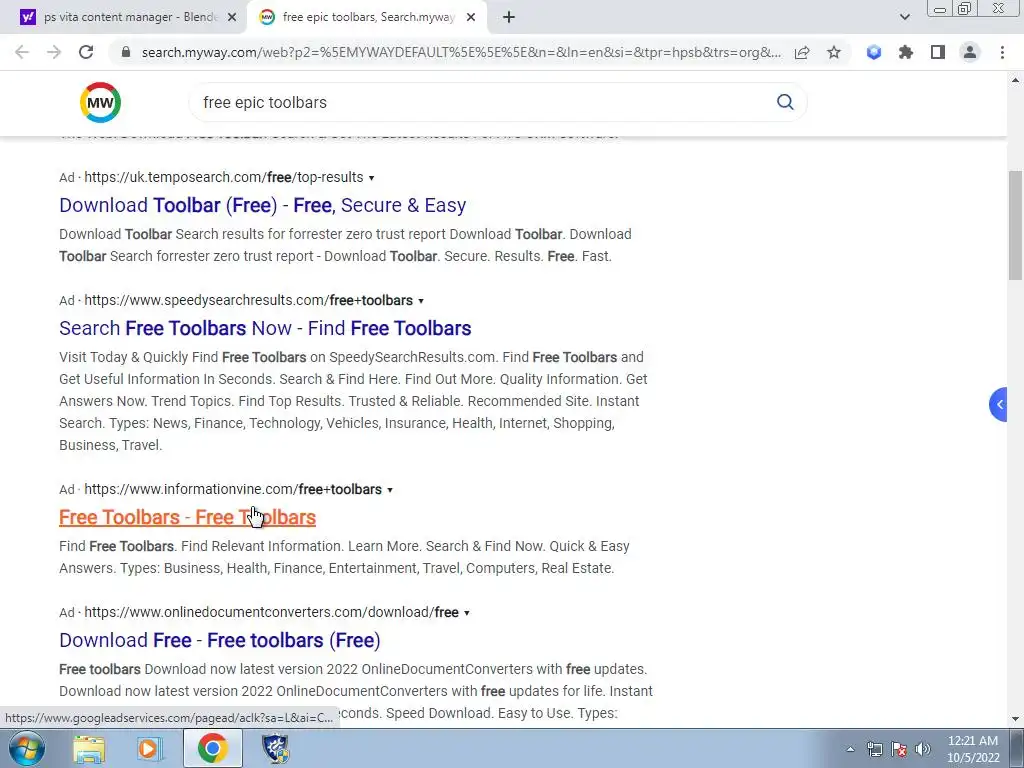Expand the uk.temposearch.com ad dropdown arrow

(x=372, y=178)
